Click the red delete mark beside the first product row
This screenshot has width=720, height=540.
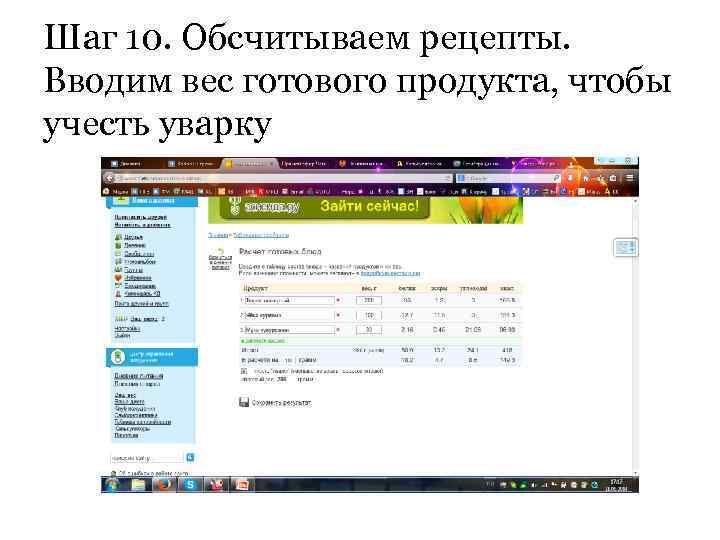click(x=338, y=300)
